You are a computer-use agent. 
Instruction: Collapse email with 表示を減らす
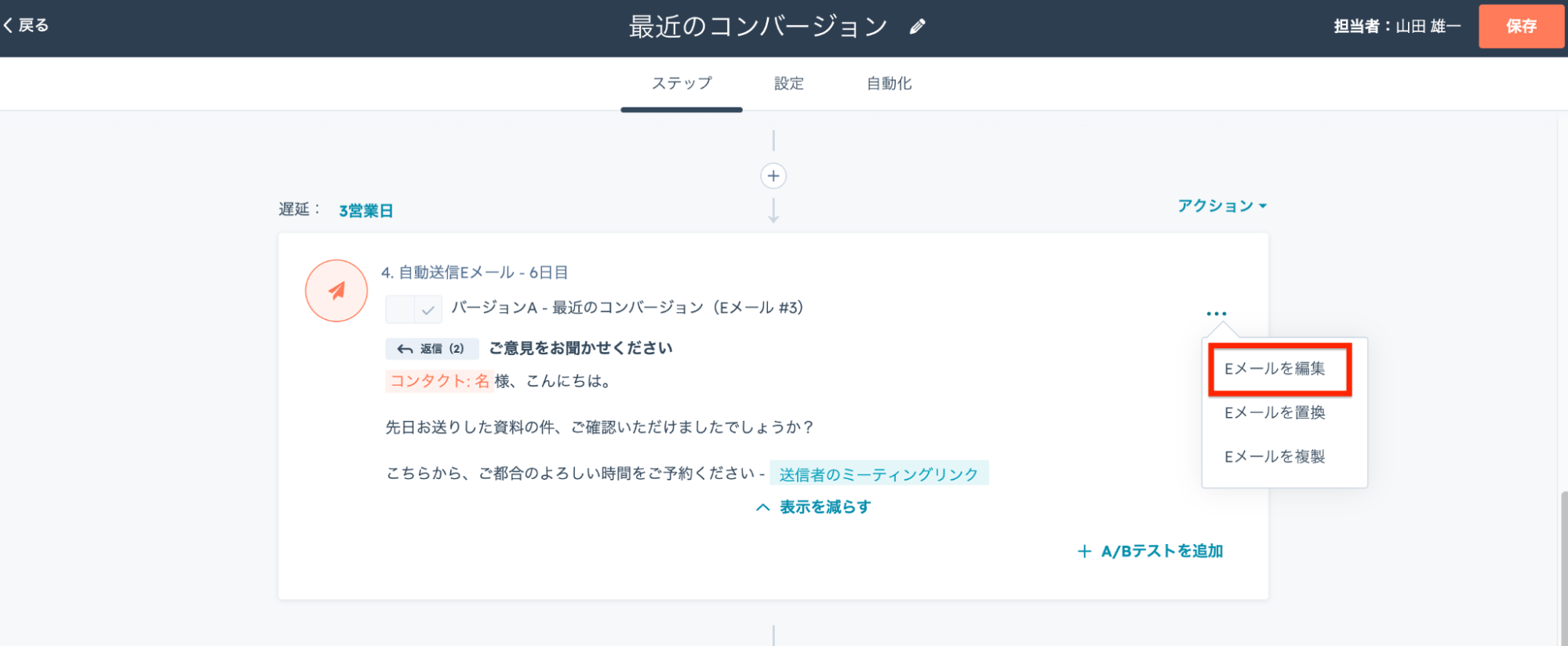click(813, 507)
